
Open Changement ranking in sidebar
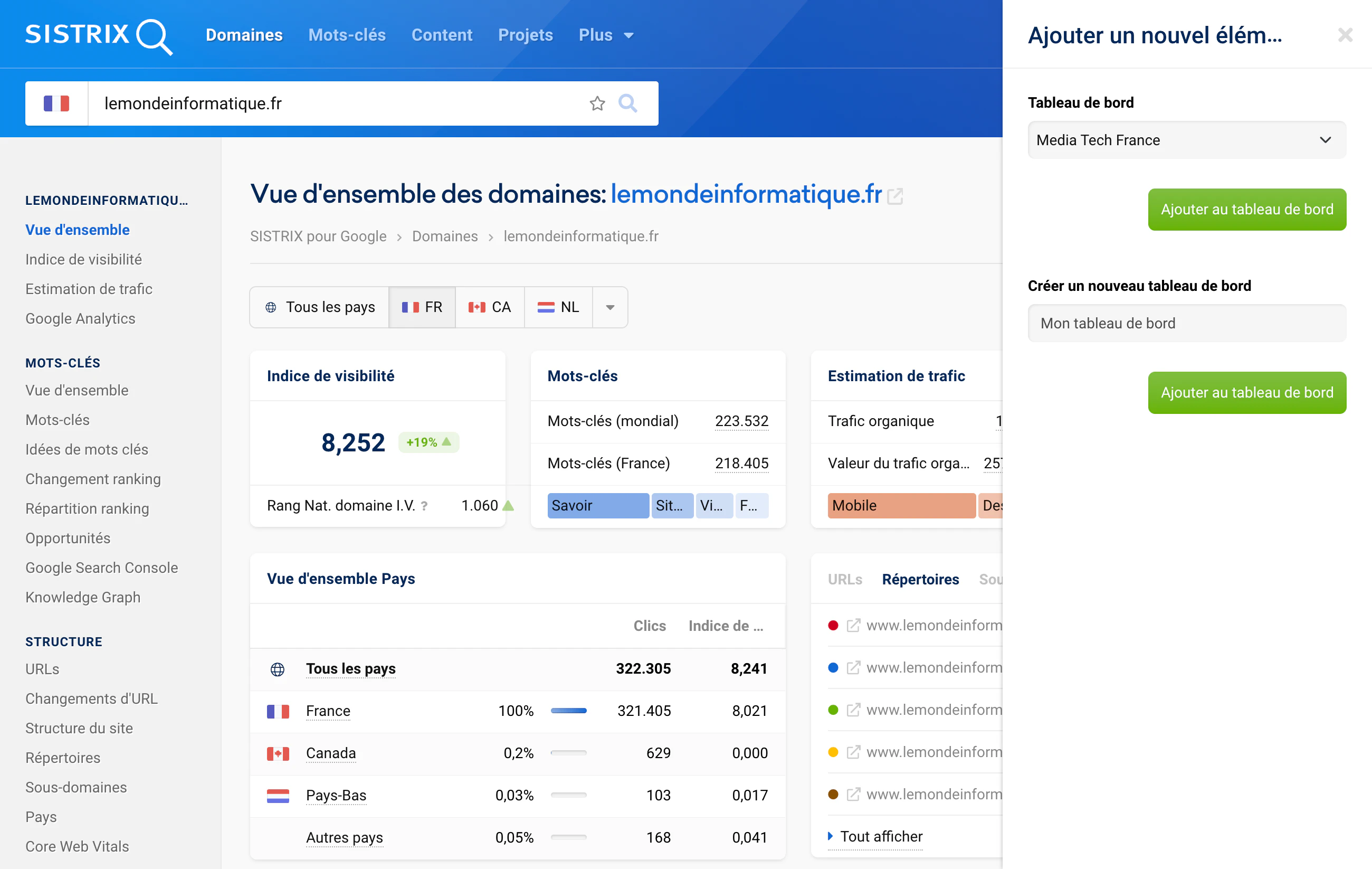(93, 479)
